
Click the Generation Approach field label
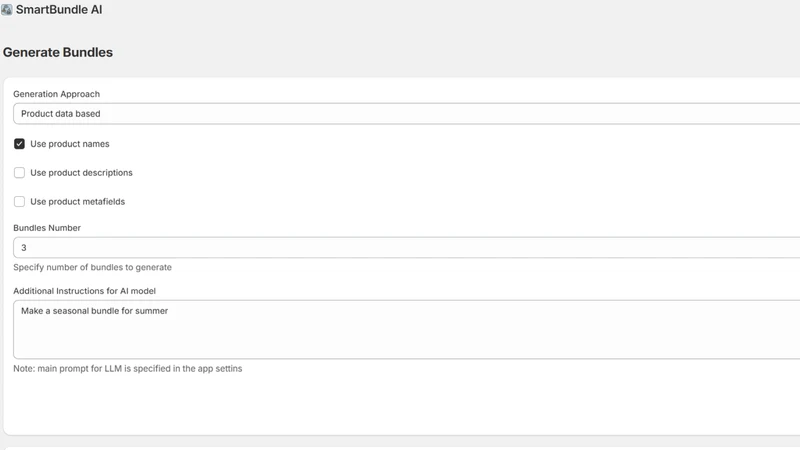point(57,94)
